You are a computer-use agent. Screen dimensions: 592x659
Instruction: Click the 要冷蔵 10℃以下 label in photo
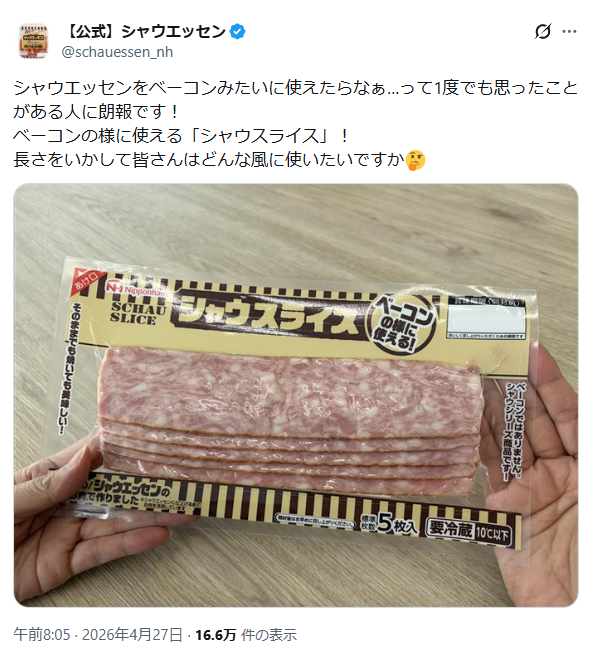pos(469,532)
